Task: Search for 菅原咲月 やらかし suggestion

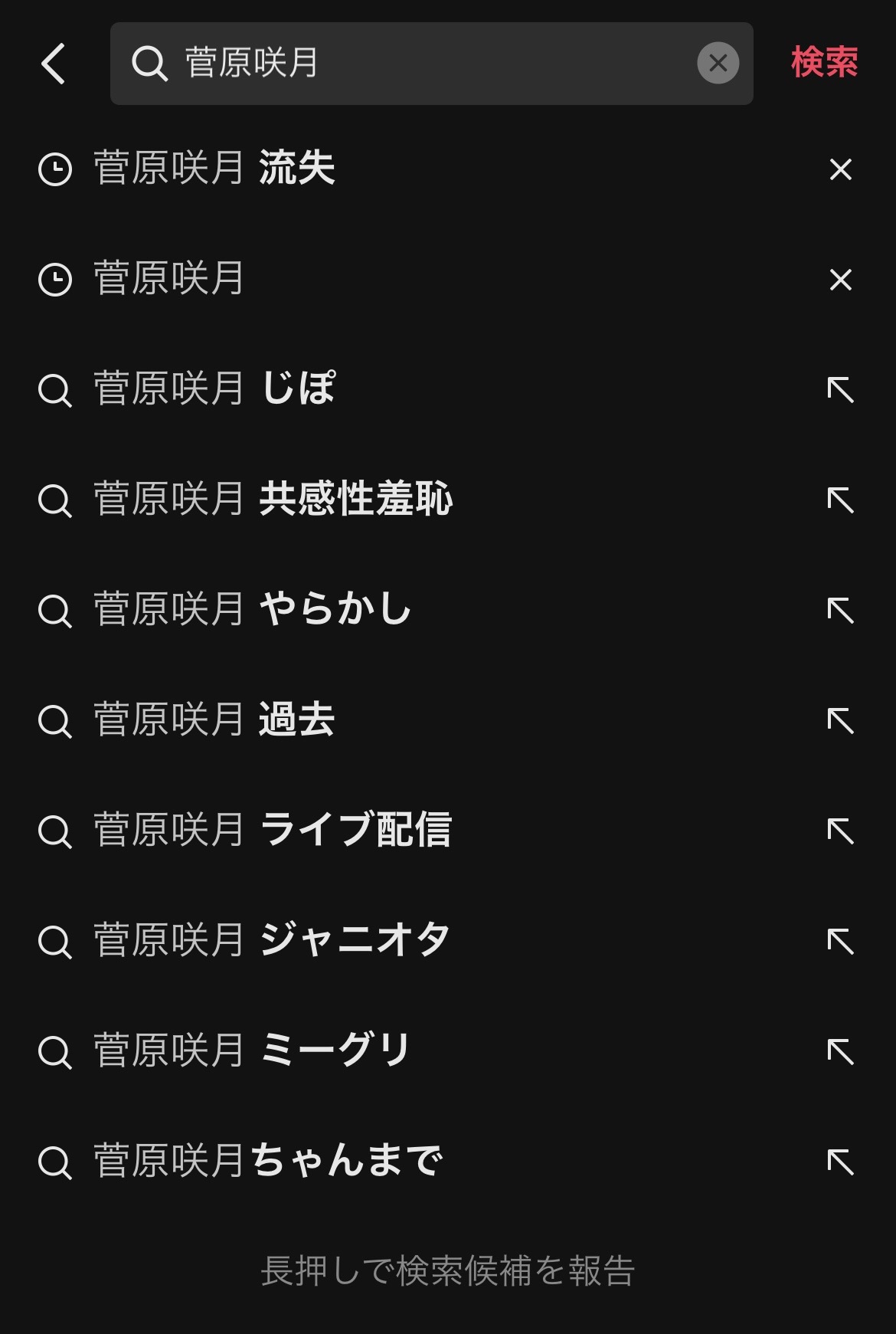Action: pyautogui.click(x=253, y=610)
